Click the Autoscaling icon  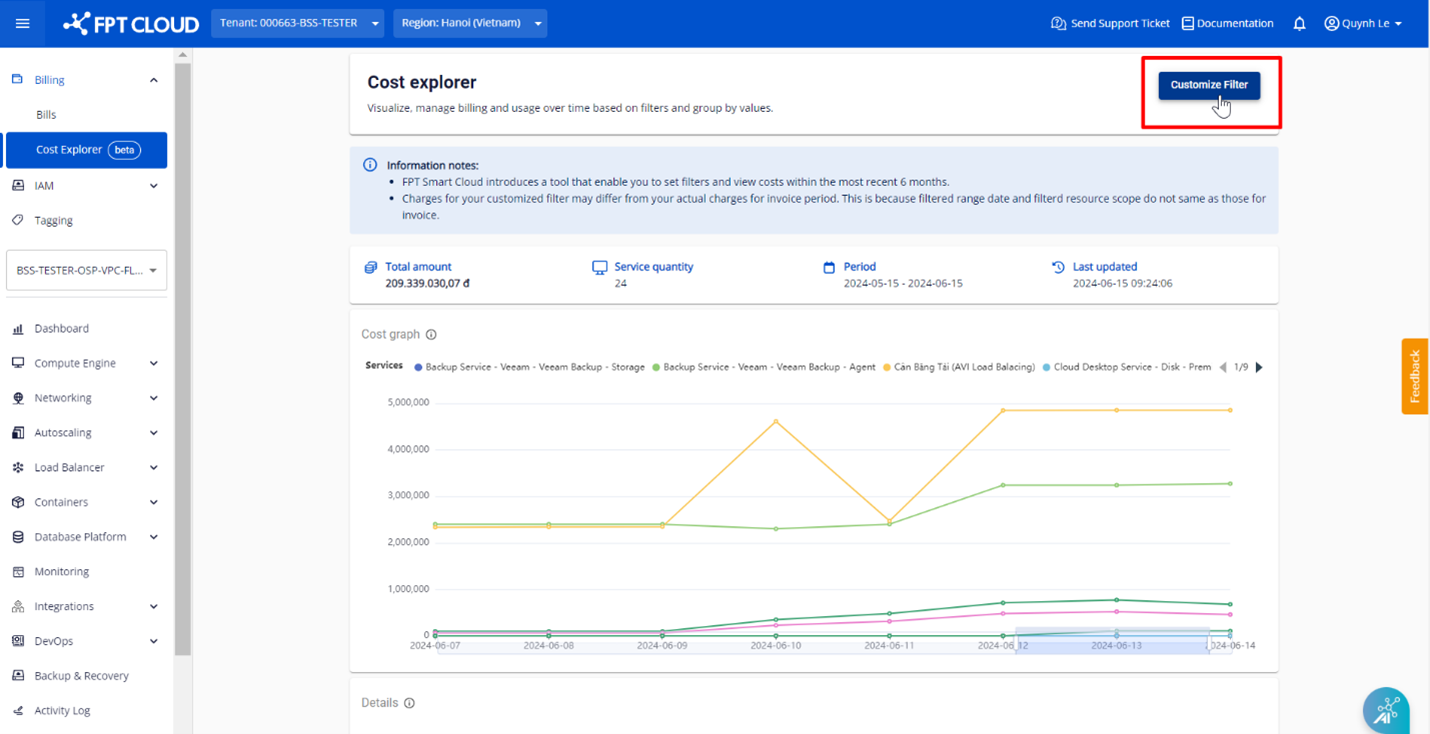click(x=17, y=433)
